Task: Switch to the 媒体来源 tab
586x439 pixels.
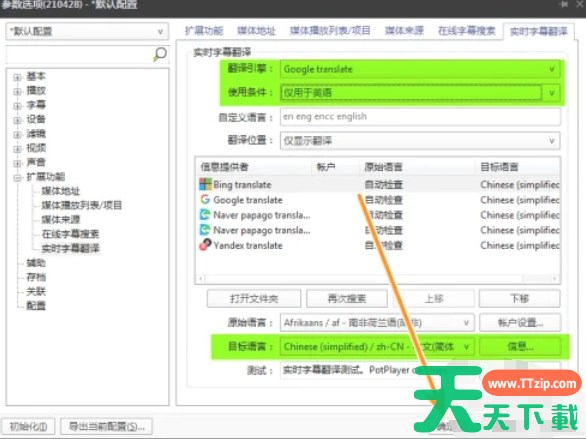Action: tap(404, 31)
